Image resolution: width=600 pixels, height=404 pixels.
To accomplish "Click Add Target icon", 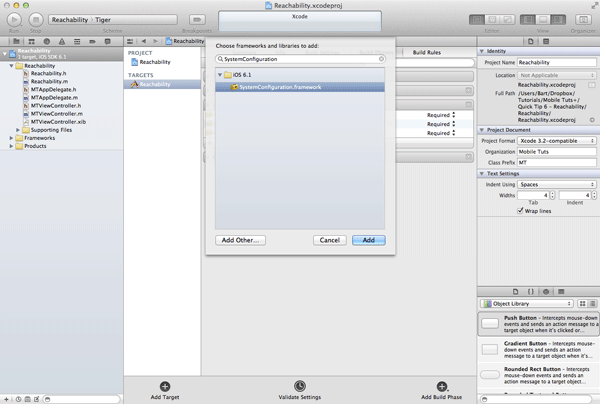I will 165,386.
